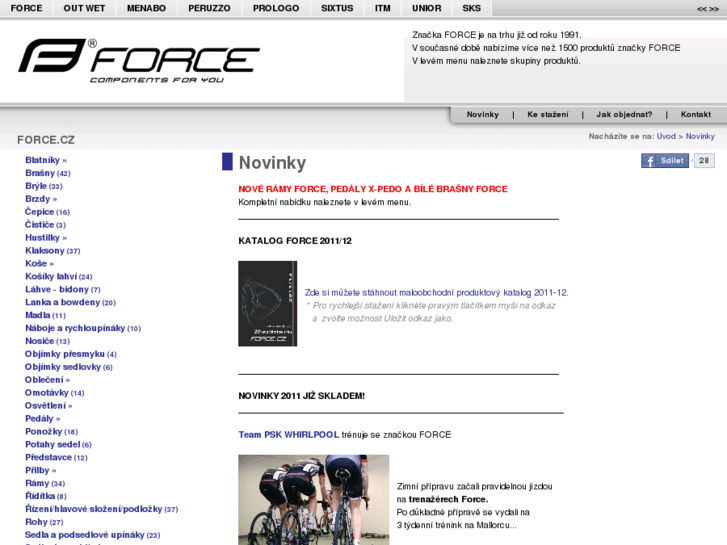This screenshot has width=727, height=545.
Task: Open the Představce (12) category
Action: click(56, 458)
